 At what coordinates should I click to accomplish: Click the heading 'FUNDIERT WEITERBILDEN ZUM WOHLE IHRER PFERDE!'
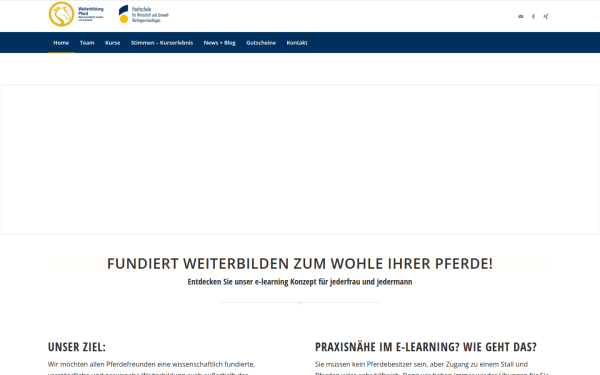click(300, 264)
